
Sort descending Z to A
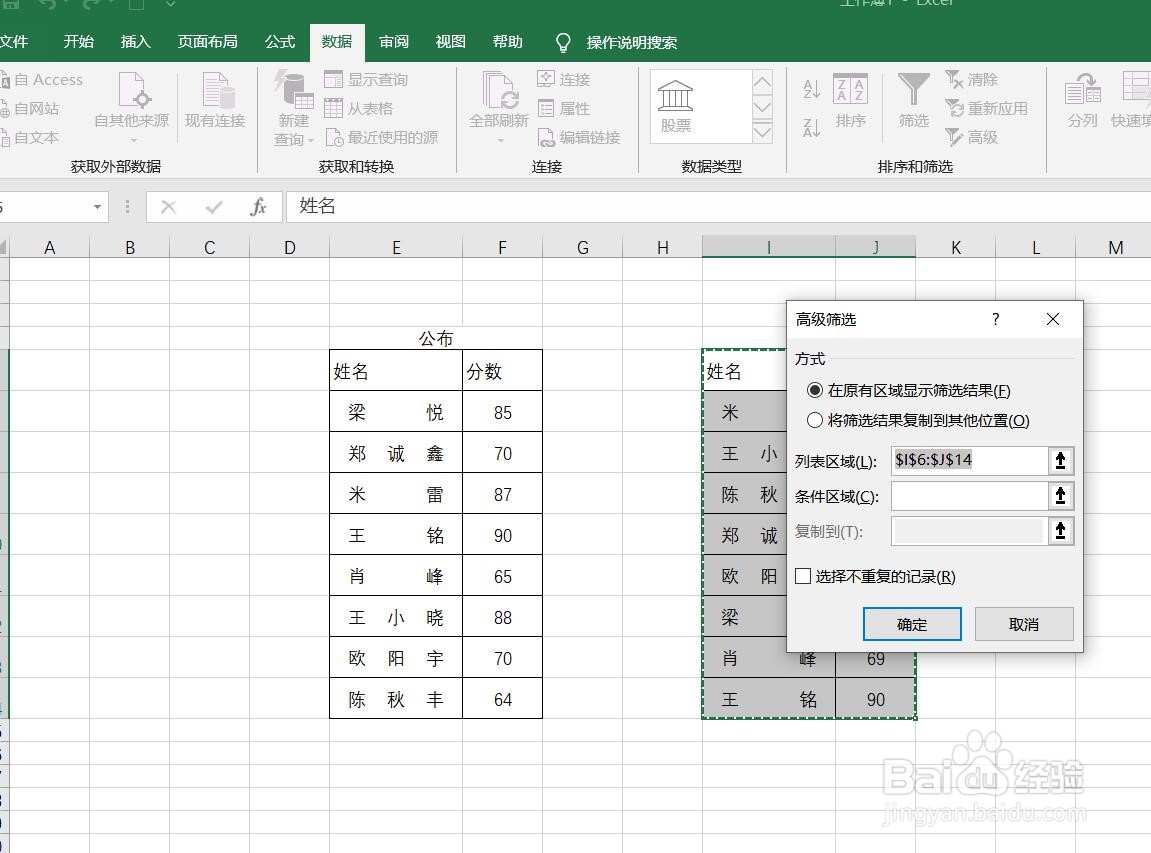tap(811, 128)
